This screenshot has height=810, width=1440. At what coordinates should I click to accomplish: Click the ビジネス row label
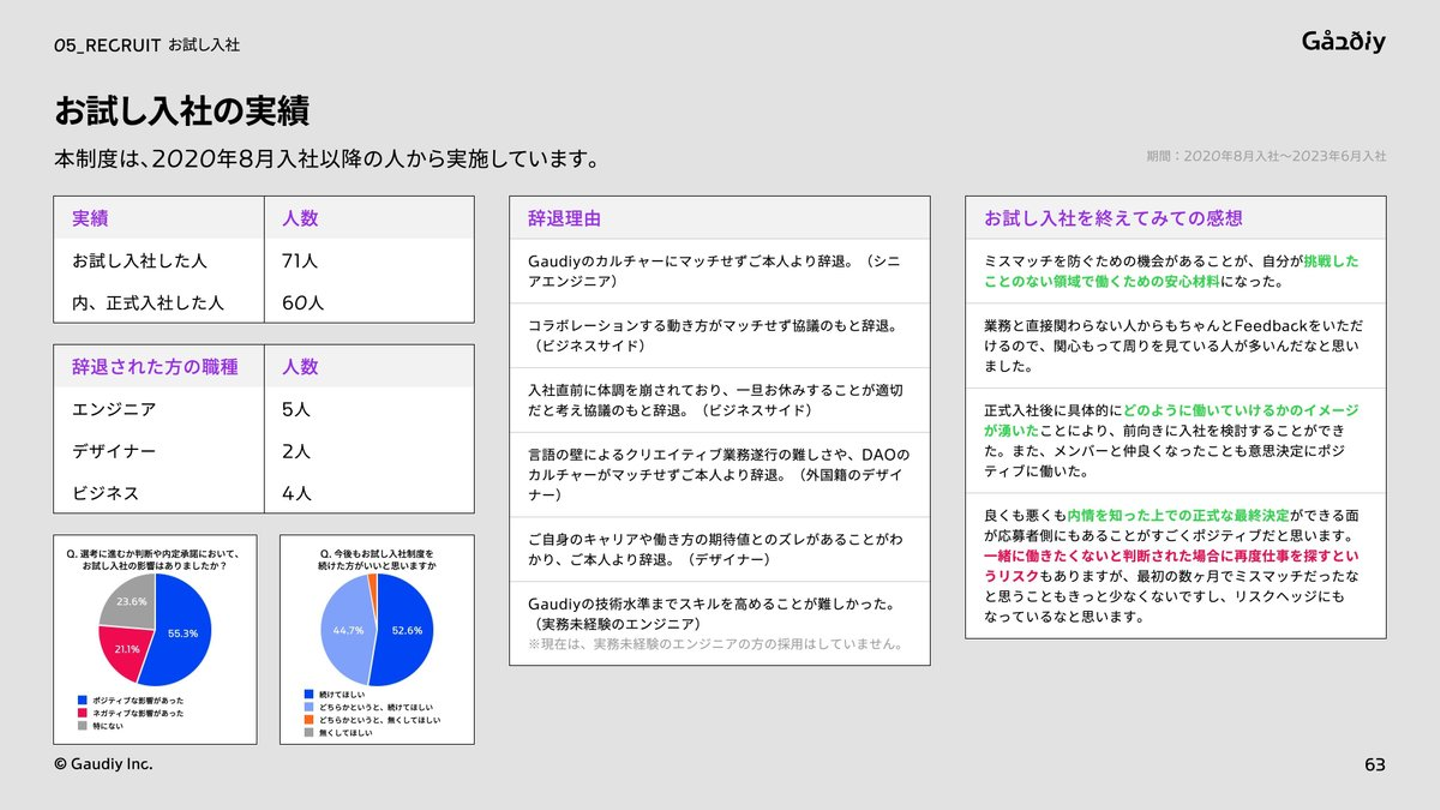tap(105, 493)
